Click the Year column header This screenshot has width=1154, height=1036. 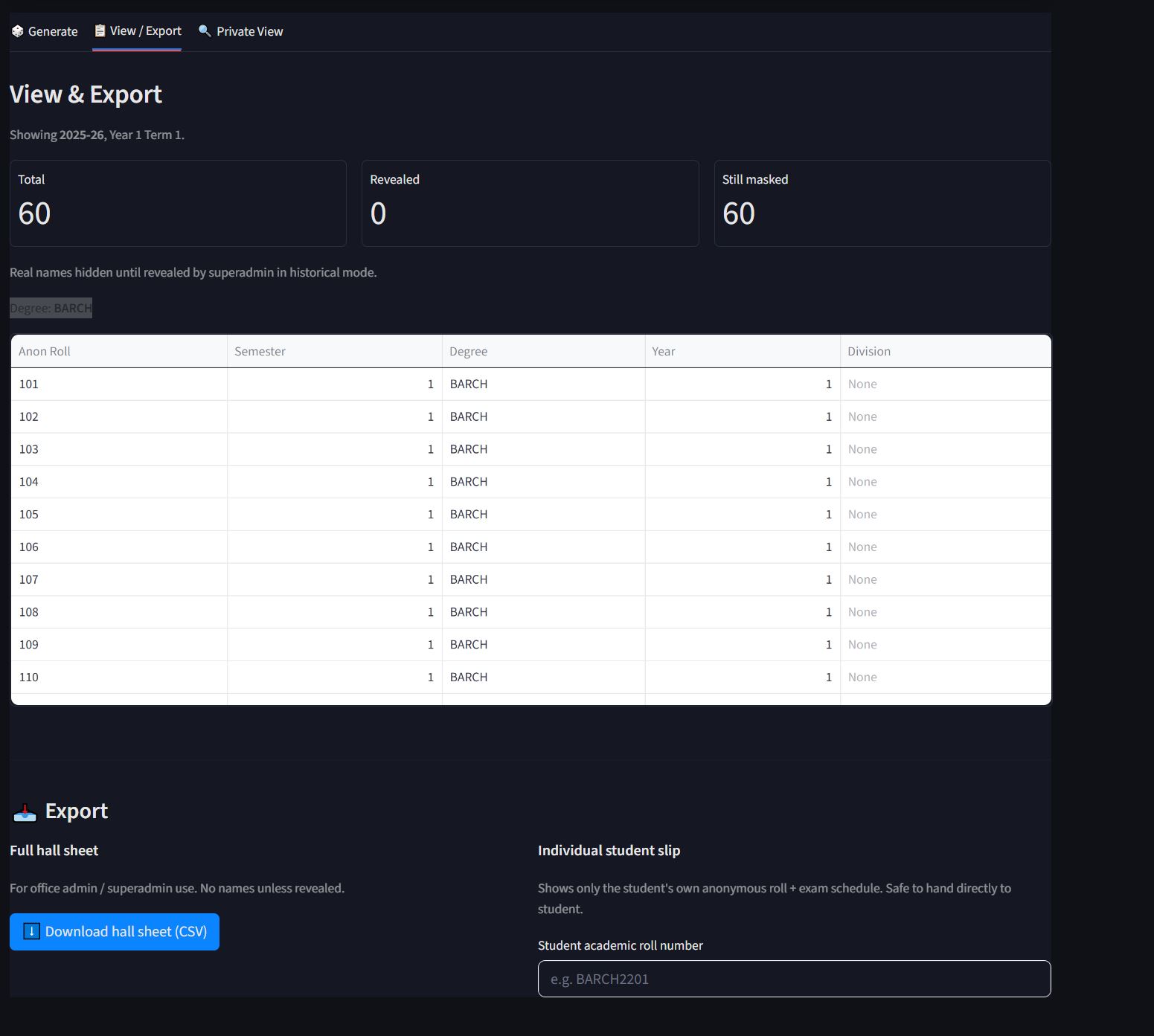[743, 351]
